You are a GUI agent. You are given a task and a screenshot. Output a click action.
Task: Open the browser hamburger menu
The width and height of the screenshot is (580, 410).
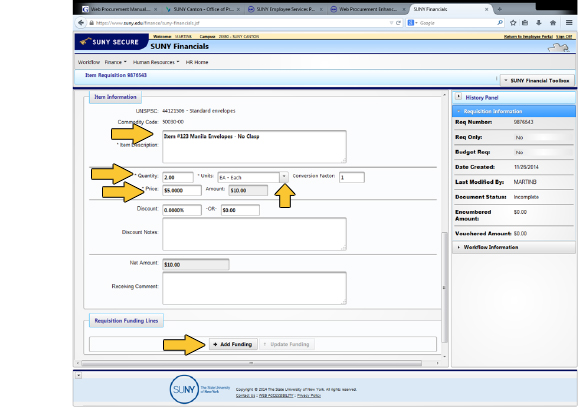point(569,23)
